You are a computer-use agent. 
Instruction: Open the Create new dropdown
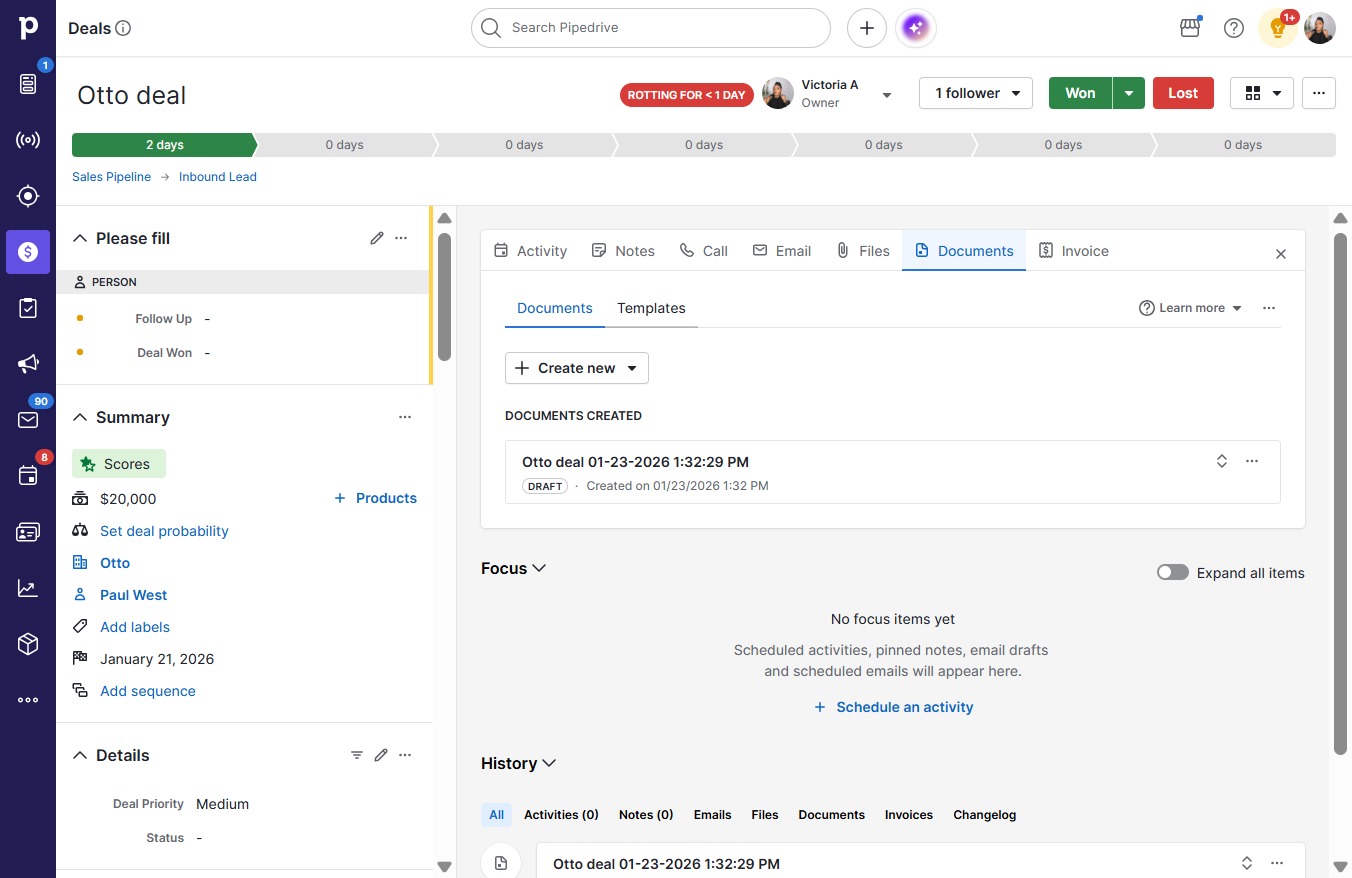click(x=577, y=368)
